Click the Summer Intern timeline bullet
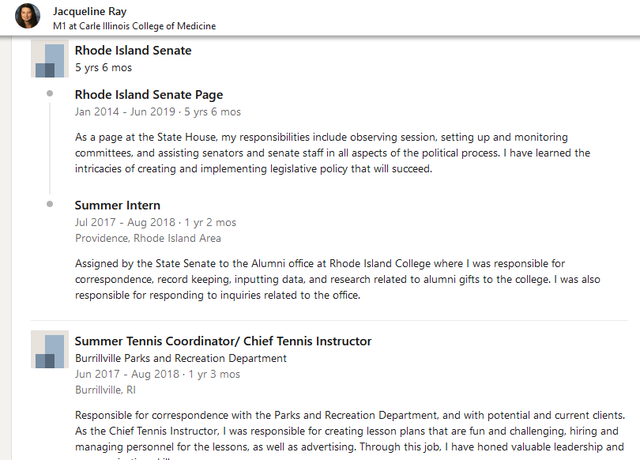This screenshot has height=460, width=640. [50, 204]
